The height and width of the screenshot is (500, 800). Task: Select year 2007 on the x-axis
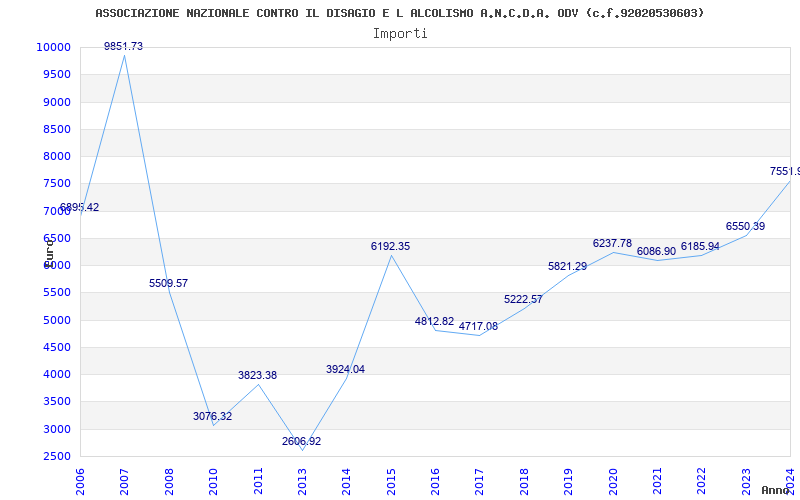click(125, 480)
